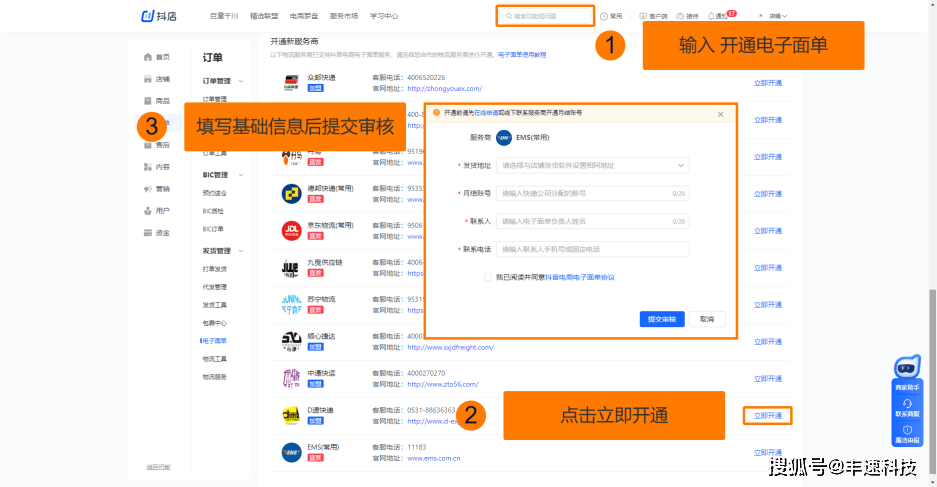The height and width of the screenshot is (487, 937).
Task: Click the EMS logo in the bottom list row
Action: click(x=291, y=452)
